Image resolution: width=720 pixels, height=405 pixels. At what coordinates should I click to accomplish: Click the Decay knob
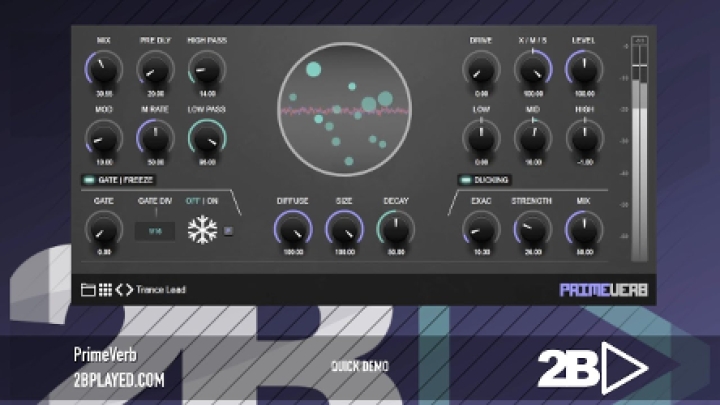pyautogui.click(x=396, y=229)
